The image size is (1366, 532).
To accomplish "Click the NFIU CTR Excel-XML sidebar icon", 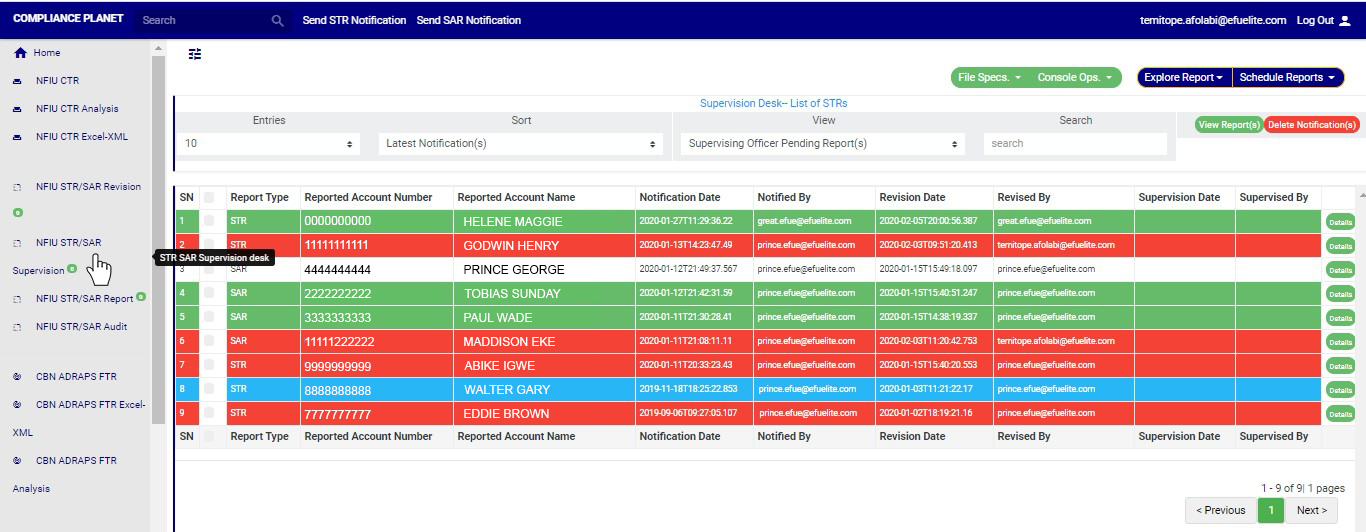I will click(x=17, y=137).
